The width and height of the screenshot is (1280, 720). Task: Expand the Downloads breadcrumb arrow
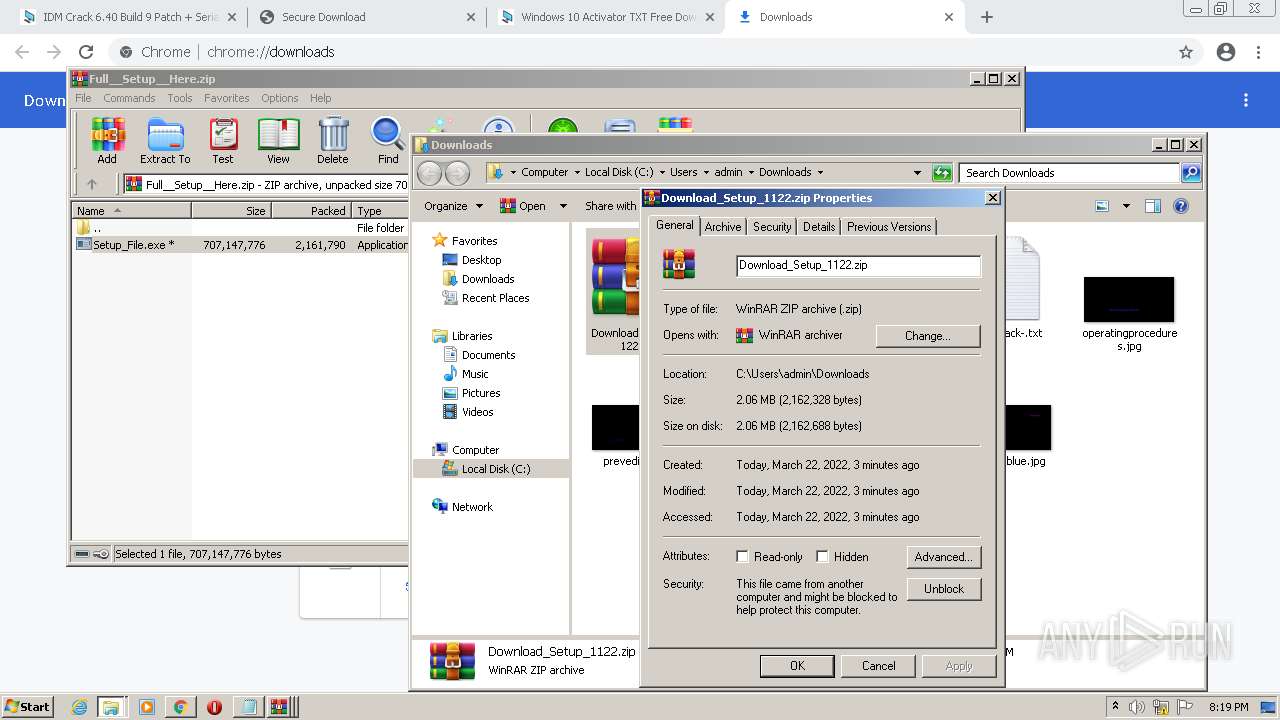click(820, 172)
